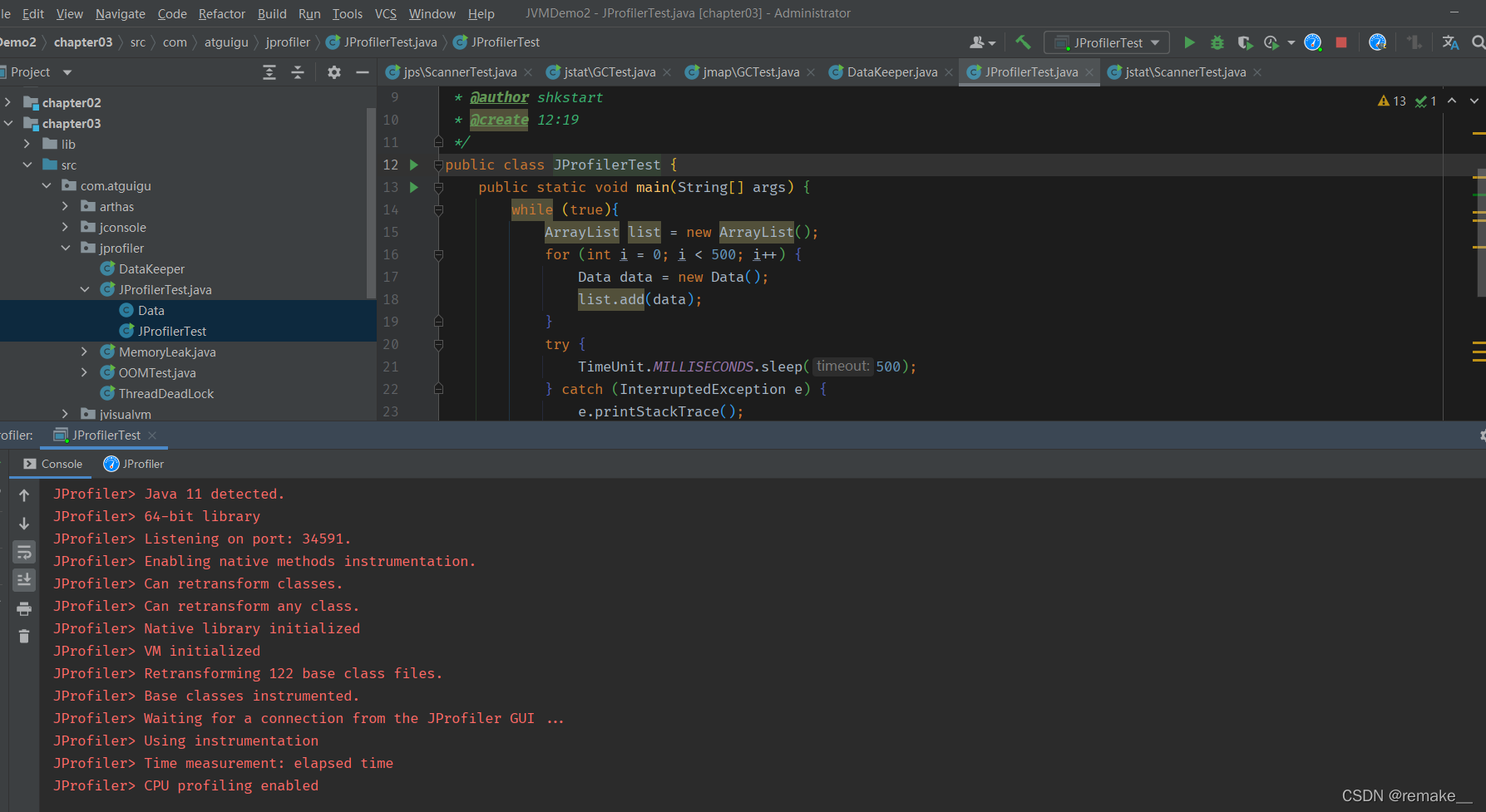1486x812 pixels.
Task: Fold the for loop at line 16
Action: pos(438,255)
